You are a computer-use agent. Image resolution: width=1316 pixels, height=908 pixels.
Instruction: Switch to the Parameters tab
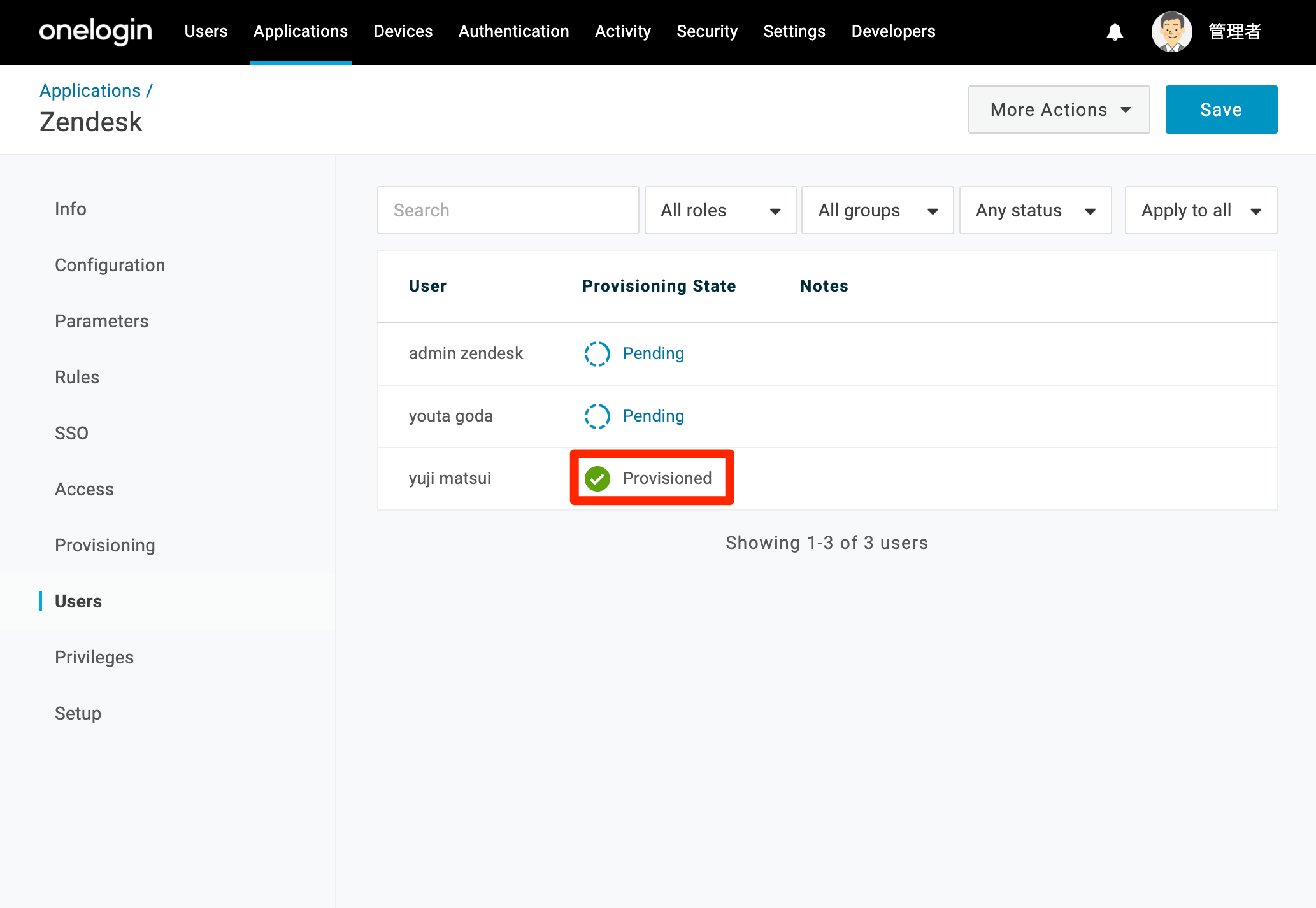[x=101, y=321]
